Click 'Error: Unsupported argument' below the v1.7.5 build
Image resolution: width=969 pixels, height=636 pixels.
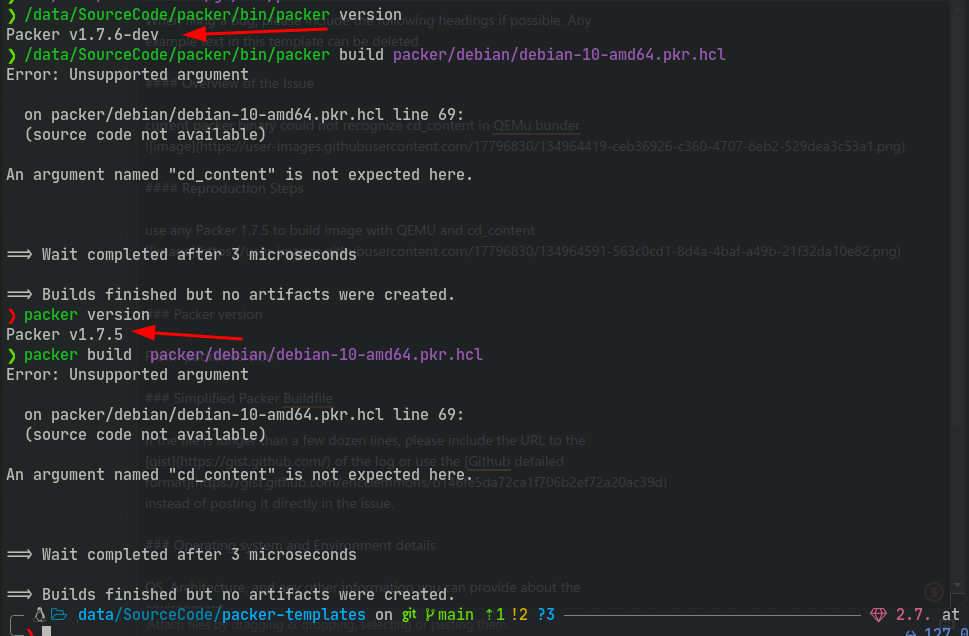(x=127, y=375)
